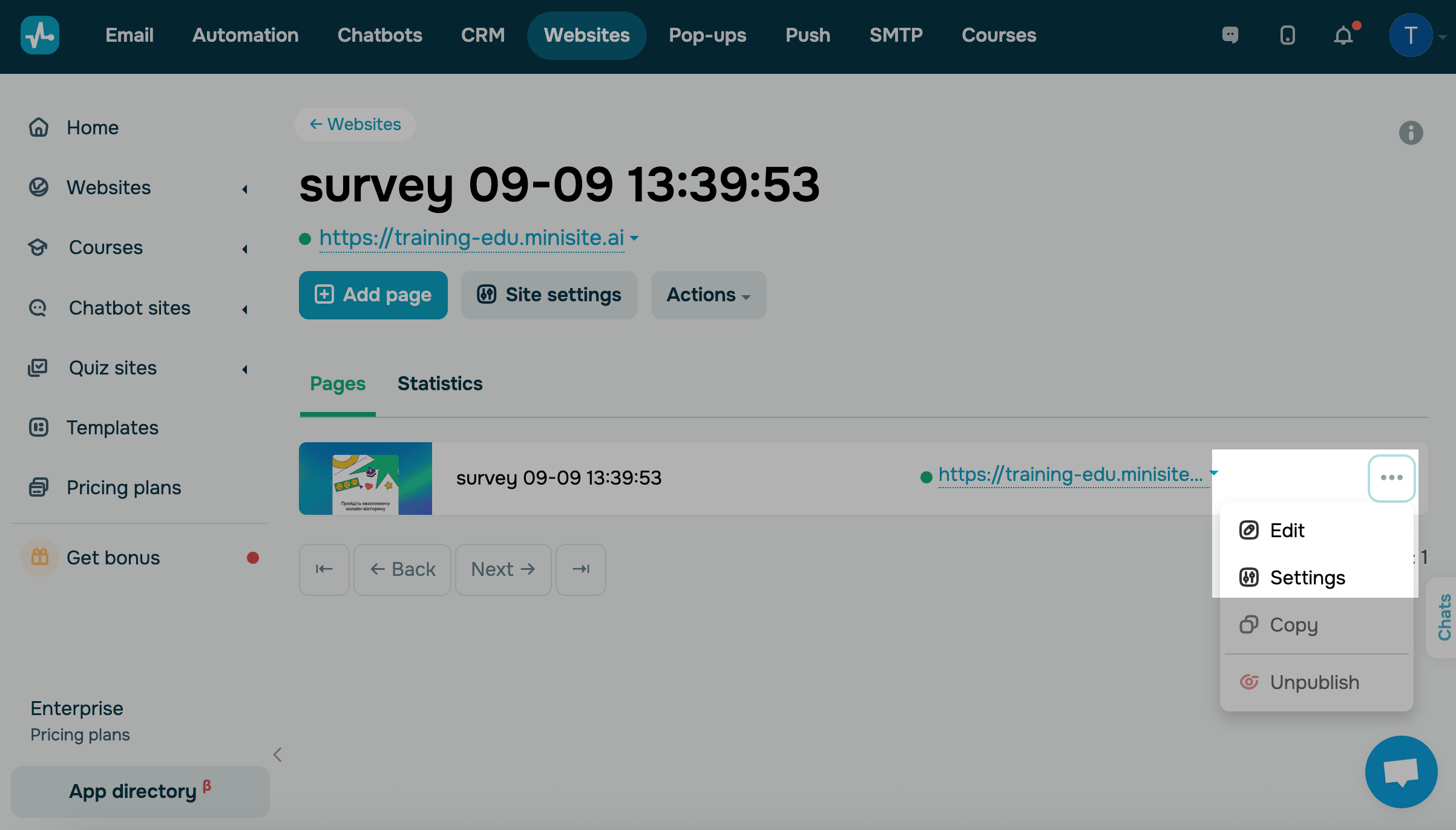Viewport: 1456px width, 830px height.
Task: Switch to the Statistics tab
Action: tap(440, 384)
